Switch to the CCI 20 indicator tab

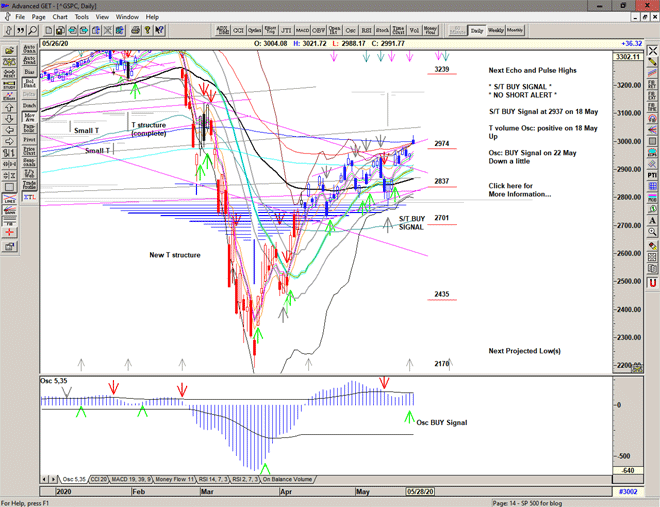(x=99, y=479)
